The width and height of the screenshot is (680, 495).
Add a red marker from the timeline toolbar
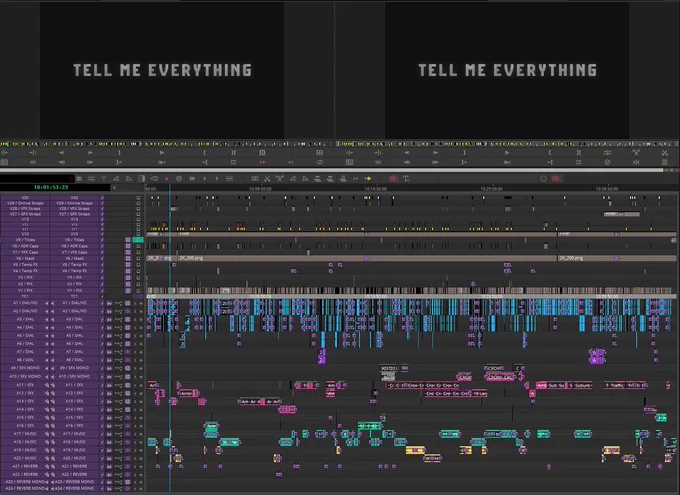click(166, 179)
